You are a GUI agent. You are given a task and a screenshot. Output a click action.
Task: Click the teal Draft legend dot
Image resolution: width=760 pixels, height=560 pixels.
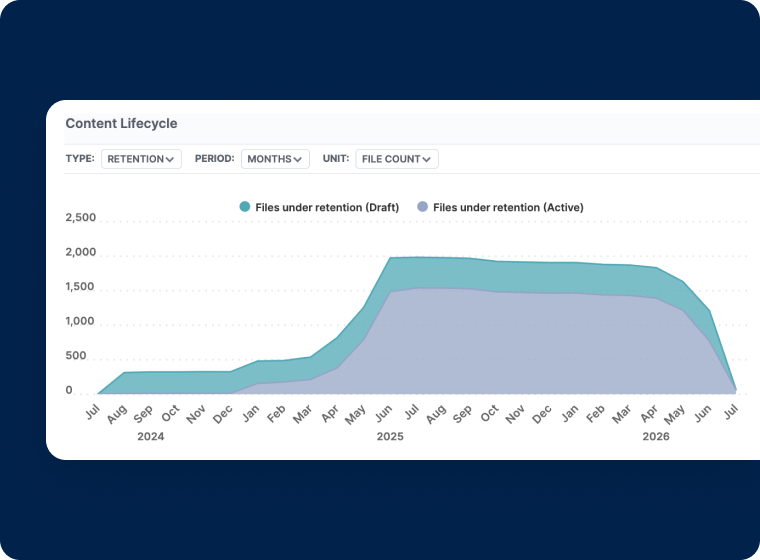pyautogui.click(x=244, y=207)
